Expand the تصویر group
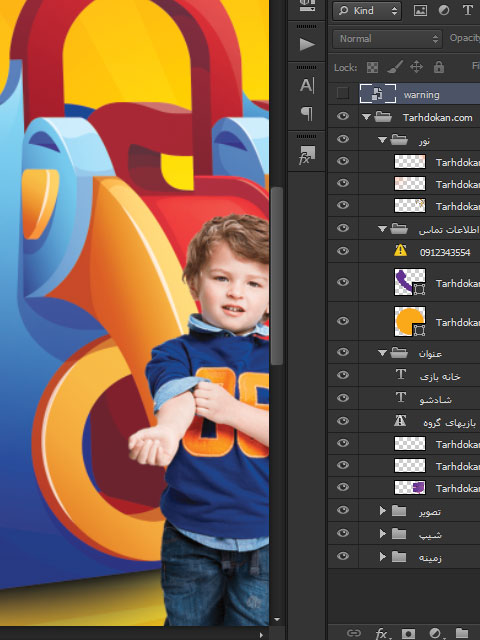Image resolution: width=480 pixels, height=640 pixels. [382, 510]
